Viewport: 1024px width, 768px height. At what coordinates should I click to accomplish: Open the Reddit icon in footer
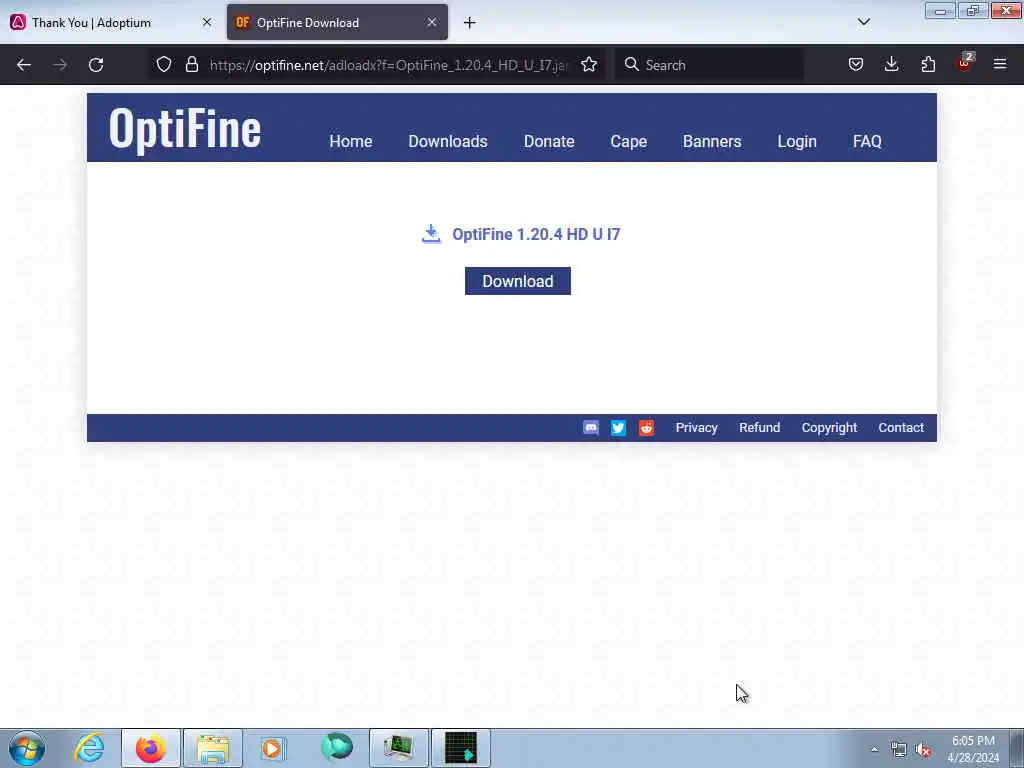point(647,428)
